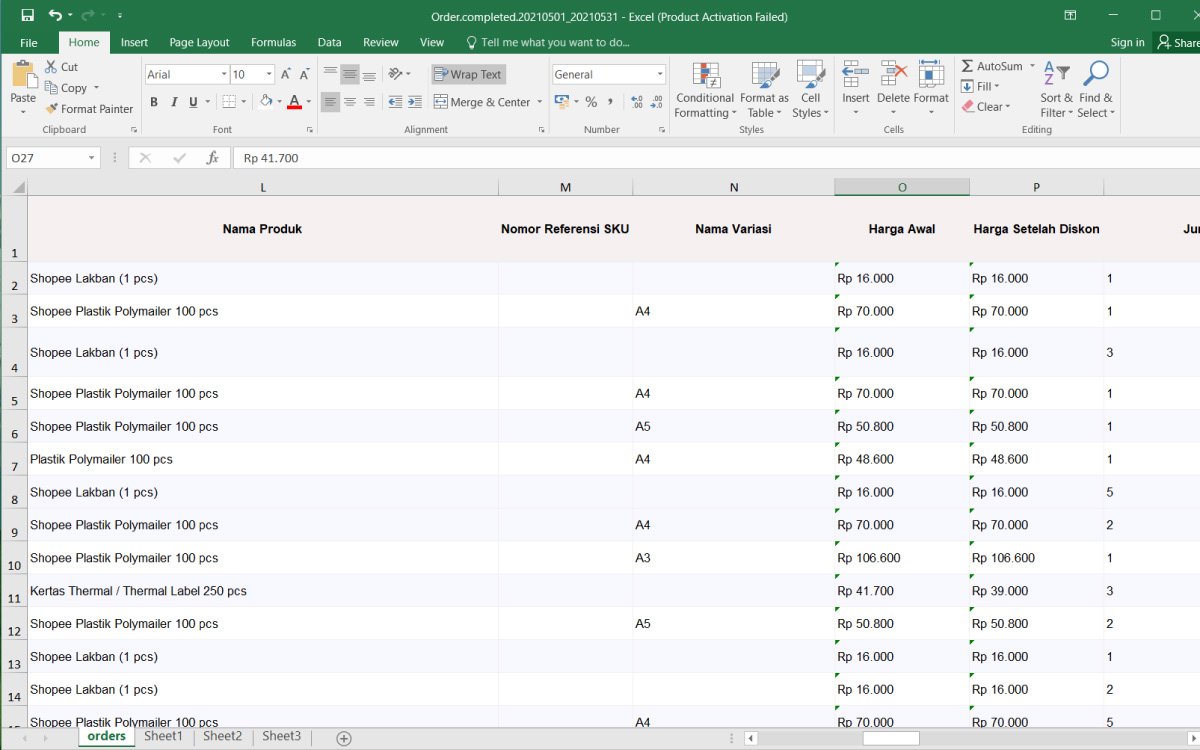Open Find & Select magnifier icon
Image resolution: width=1200 pixels, height=750 pixels.
(1096, 76)
